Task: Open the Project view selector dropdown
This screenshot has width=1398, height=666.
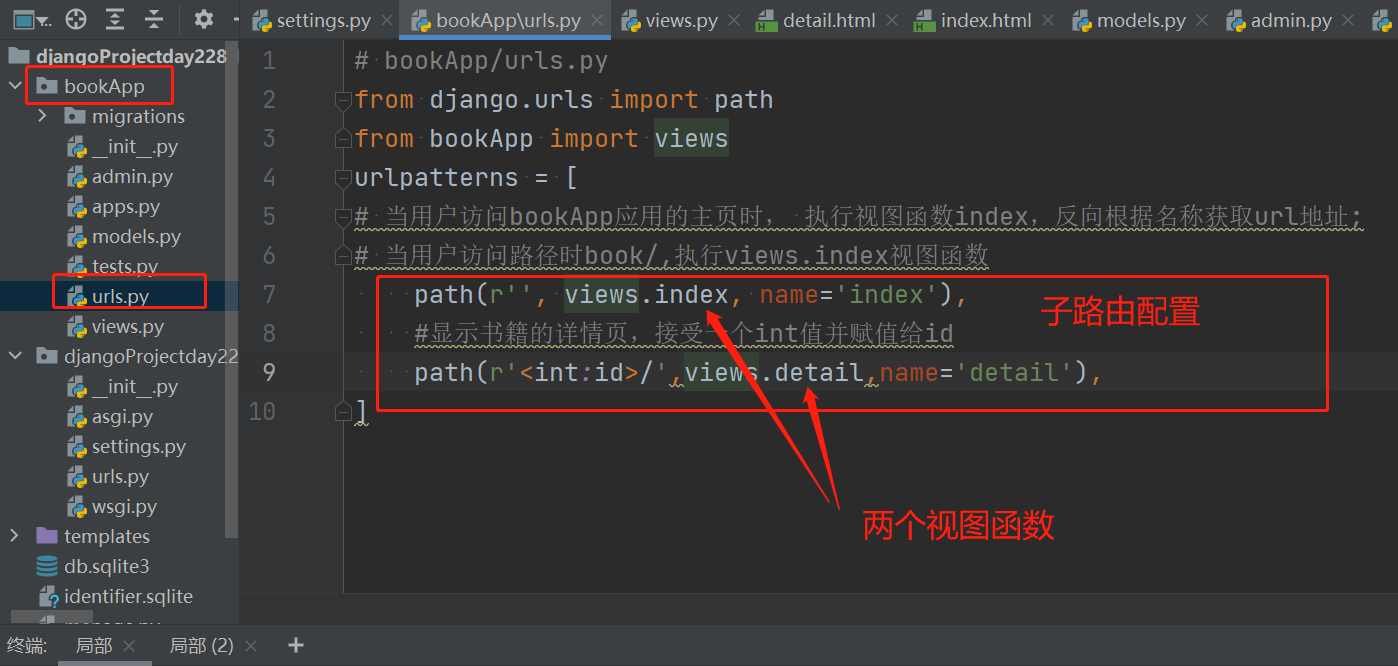Action: [31, 19]
